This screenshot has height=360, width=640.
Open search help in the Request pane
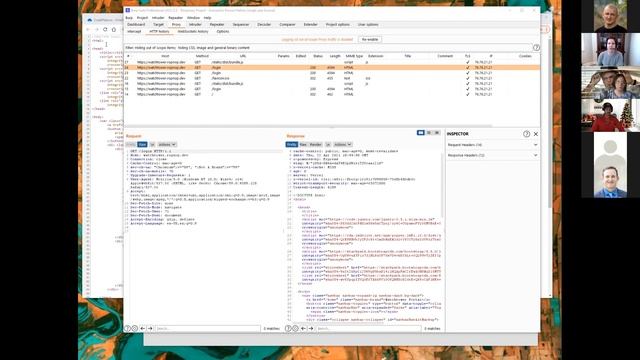coord(127,328)
